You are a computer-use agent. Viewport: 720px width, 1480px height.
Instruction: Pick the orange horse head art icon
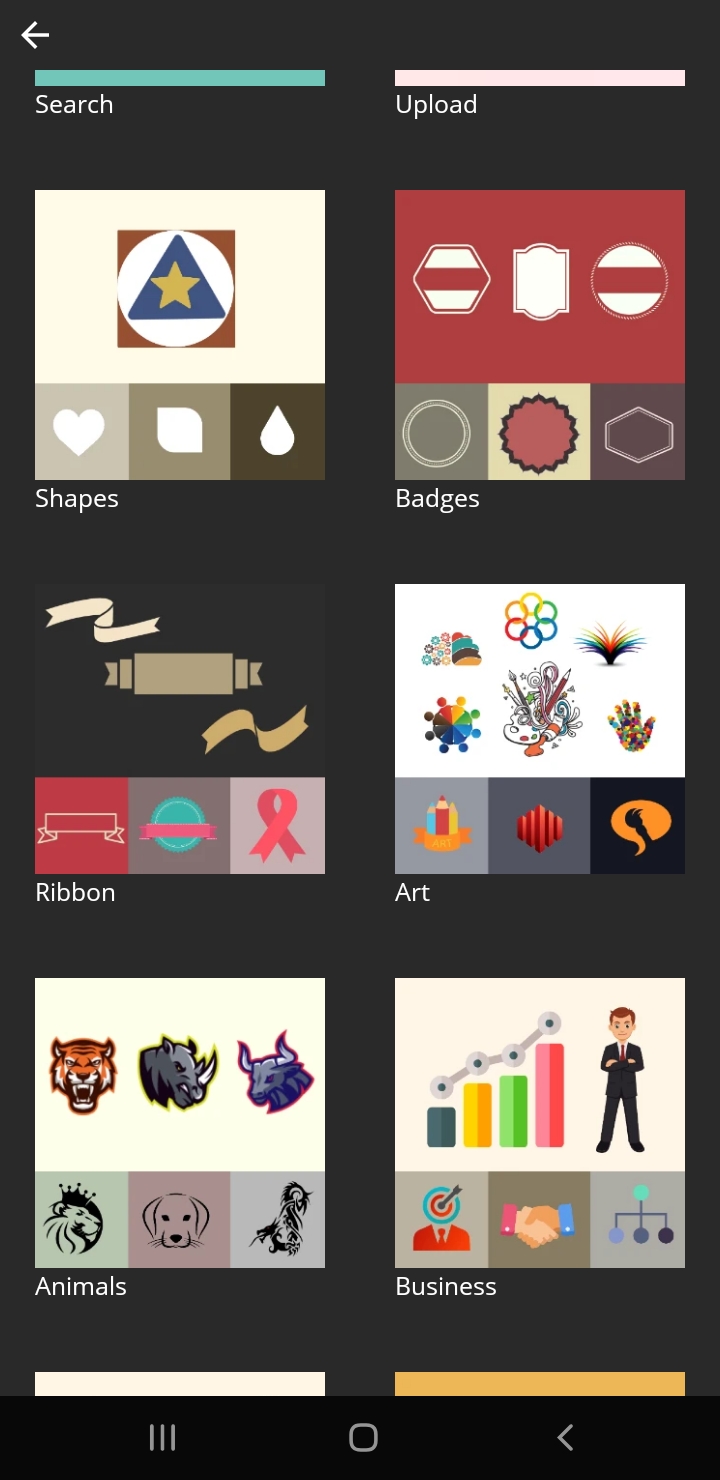638,826
